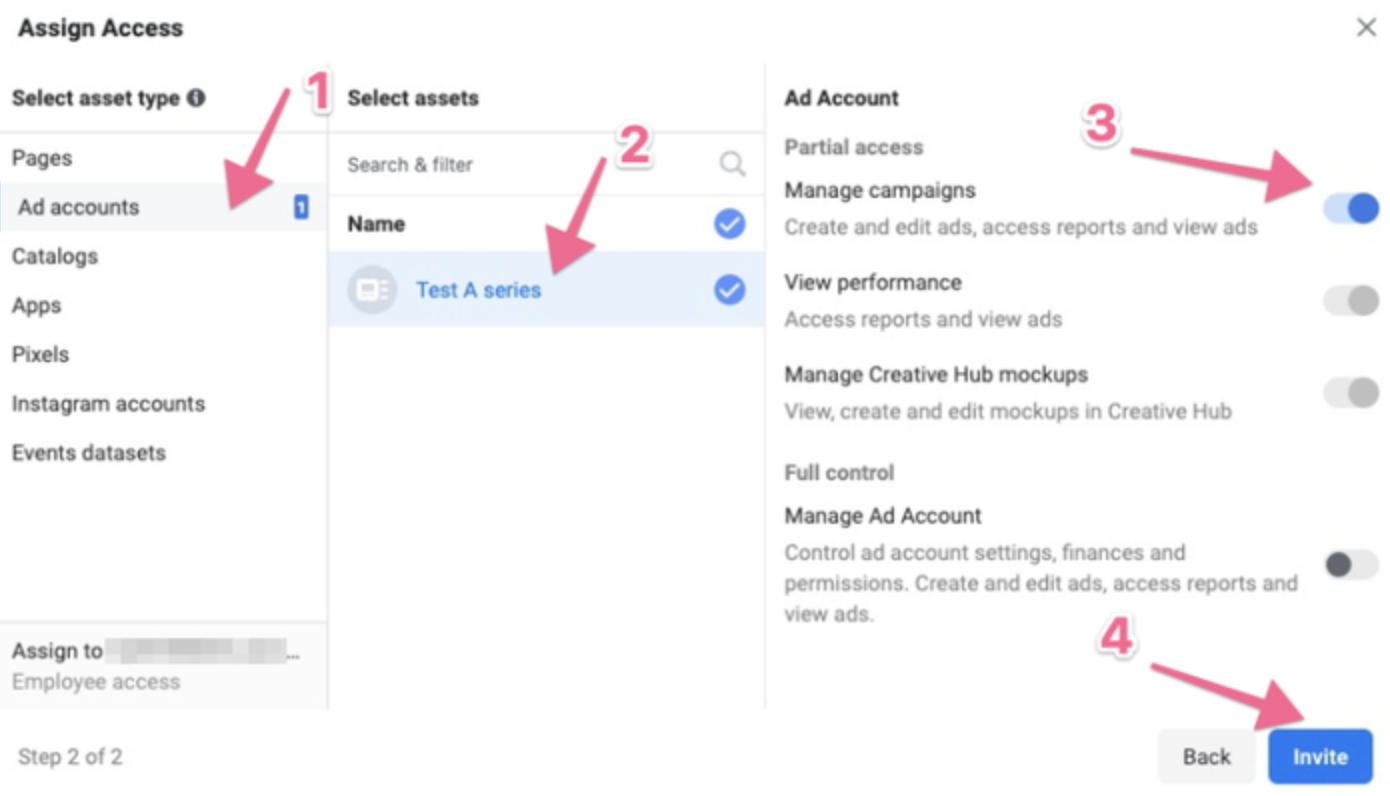Uncheck the Name select-all checkbox

pyautogui.click(x=729, y=224)
